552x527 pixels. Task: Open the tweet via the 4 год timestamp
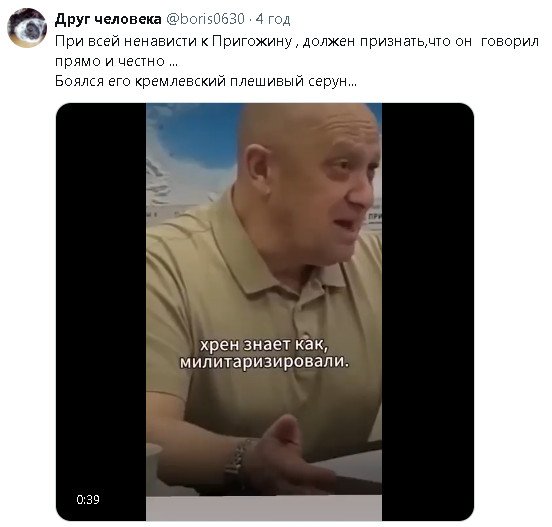tap(273, 19)
